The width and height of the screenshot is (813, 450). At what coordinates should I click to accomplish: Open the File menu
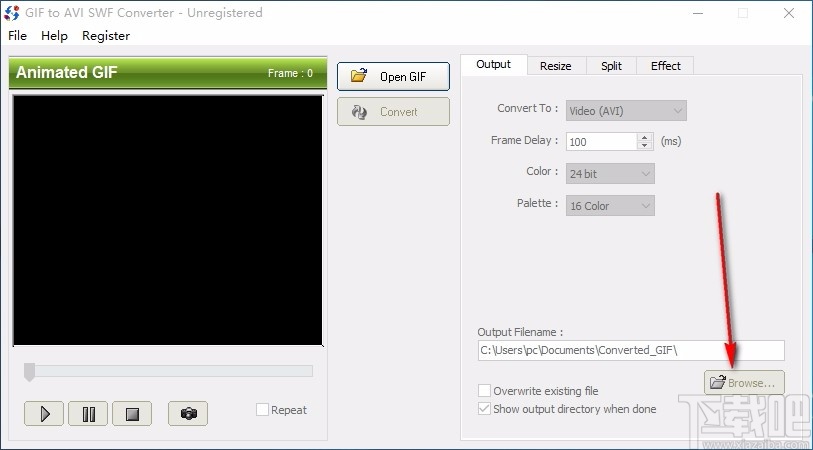click(x=18, y=36)
